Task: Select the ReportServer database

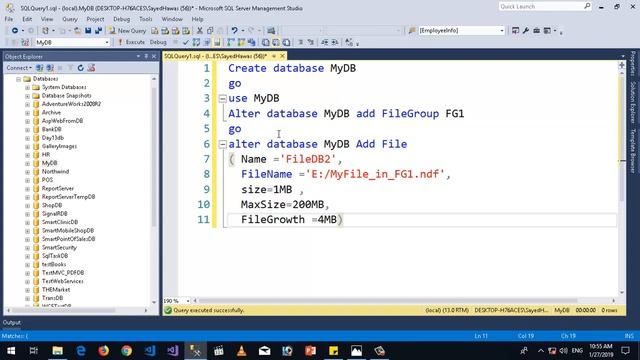Action: [x=58, y=189]
